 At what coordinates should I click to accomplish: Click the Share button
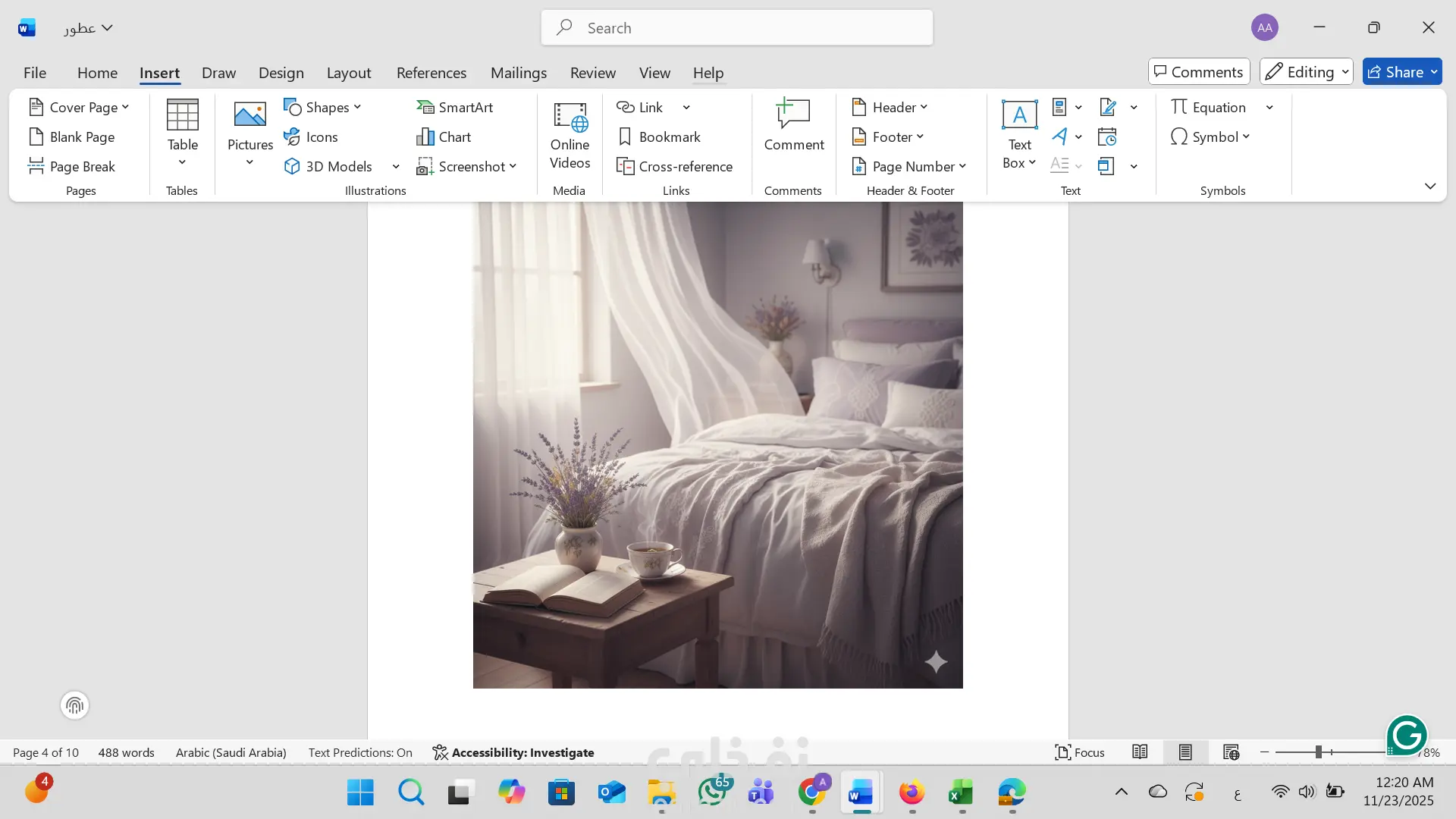(1395, 72)
